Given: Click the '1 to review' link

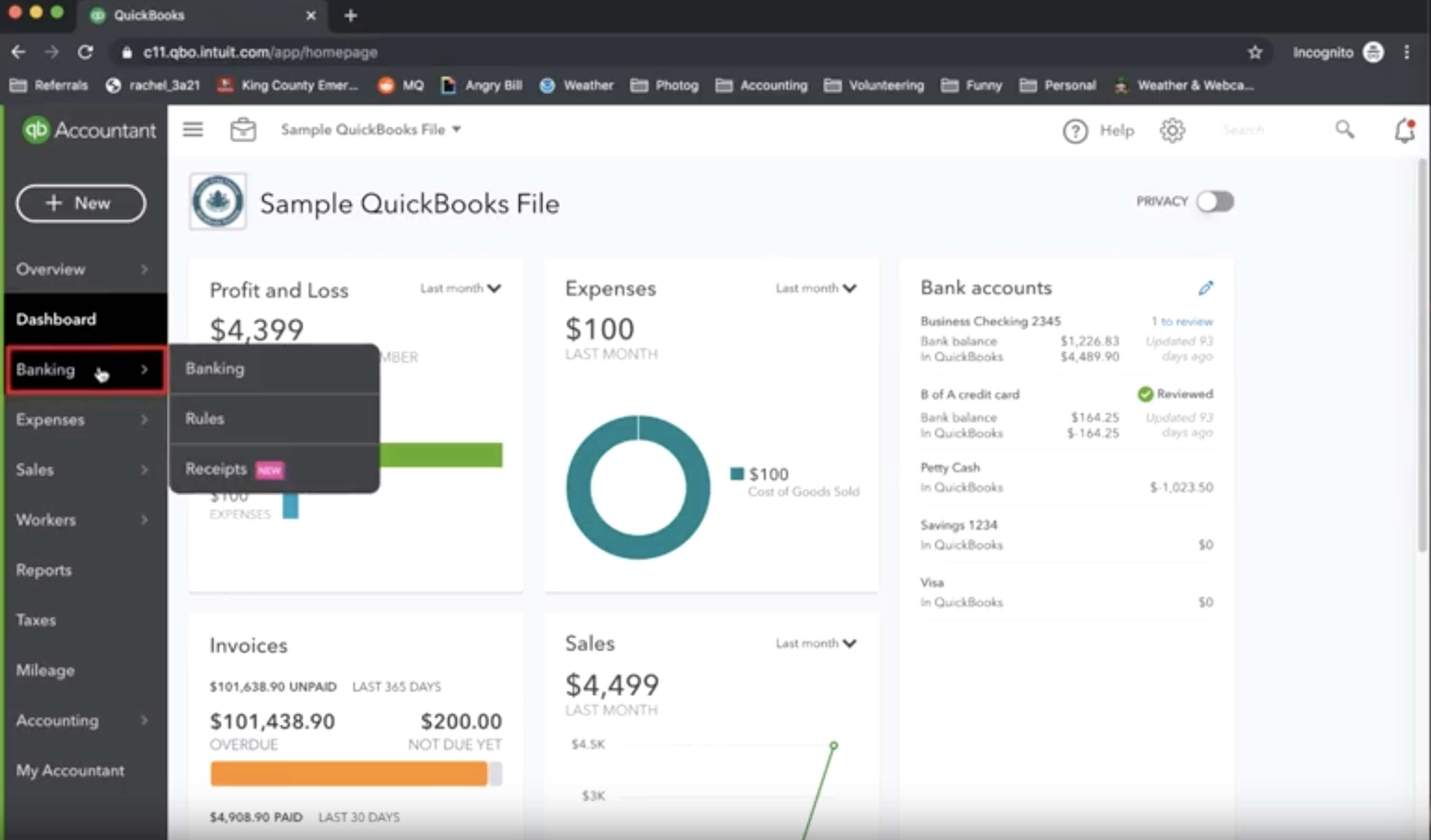Looking at the screenshot, I should point(1182,321).
